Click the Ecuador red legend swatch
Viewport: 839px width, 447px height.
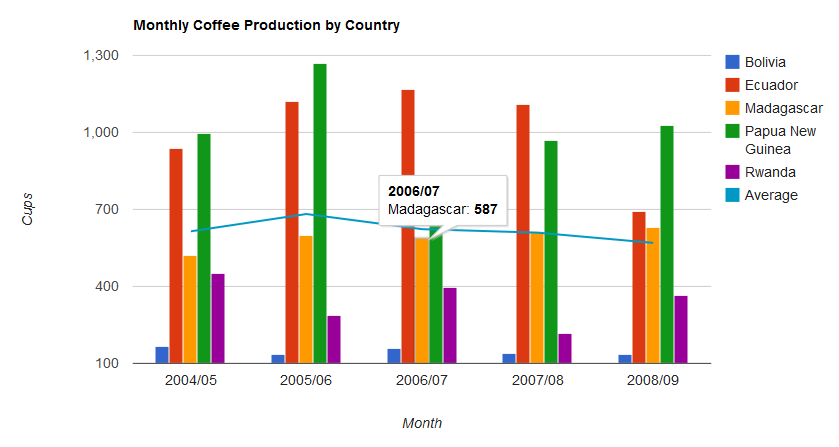pos(732,85)
